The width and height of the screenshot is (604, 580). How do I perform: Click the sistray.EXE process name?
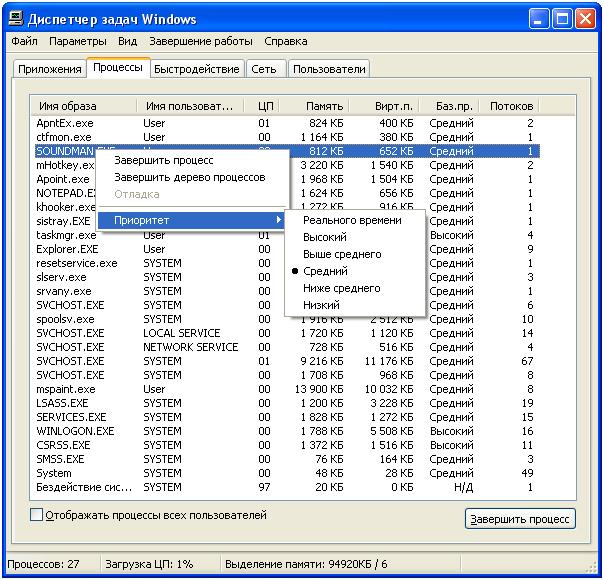63,221
